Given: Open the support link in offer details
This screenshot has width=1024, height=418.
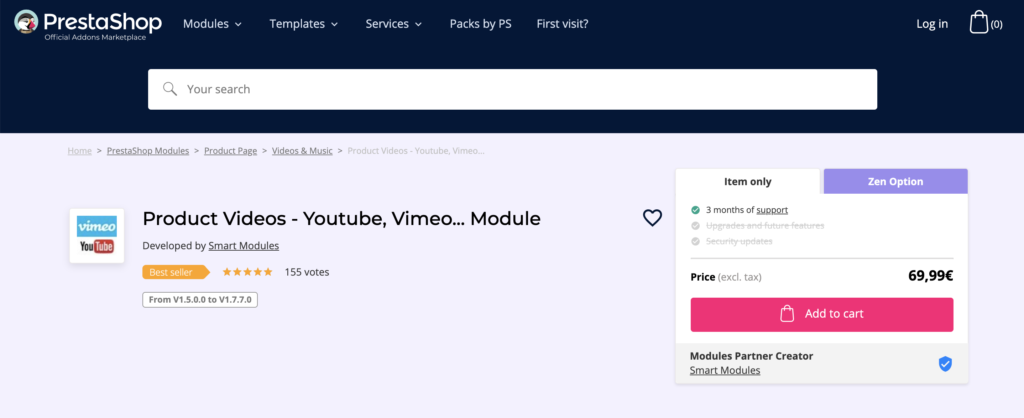Looking at the screenshot, I should tap(772, 210).
